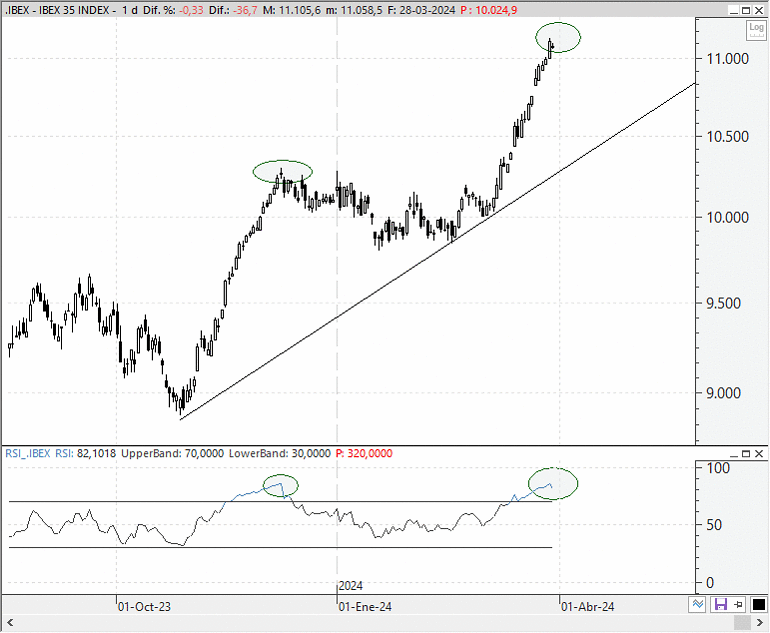Click the 10.500 price axis label
Screen dimensions: 770x633
tap(727, 137)
